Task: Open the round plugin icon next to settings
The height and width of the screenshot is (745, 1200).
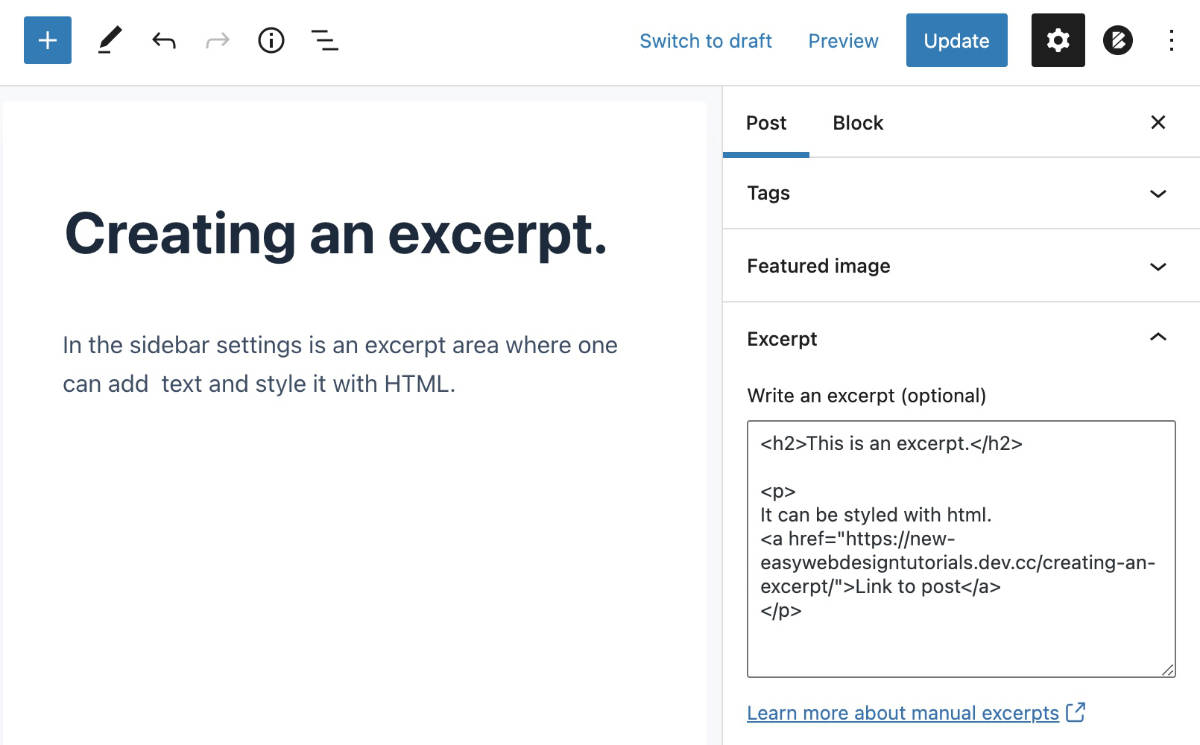Action: tap(1118, 41)
